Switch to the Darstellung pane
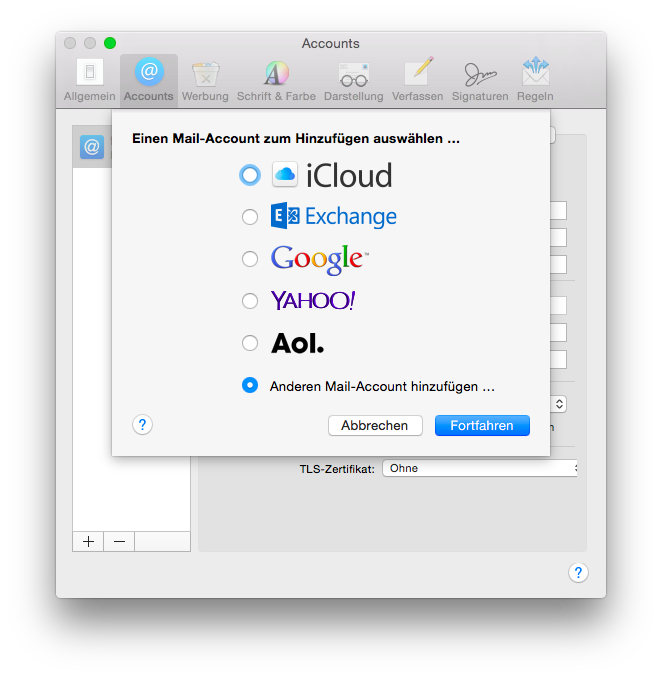Screen dimensions: 662x678 [353, 80]
